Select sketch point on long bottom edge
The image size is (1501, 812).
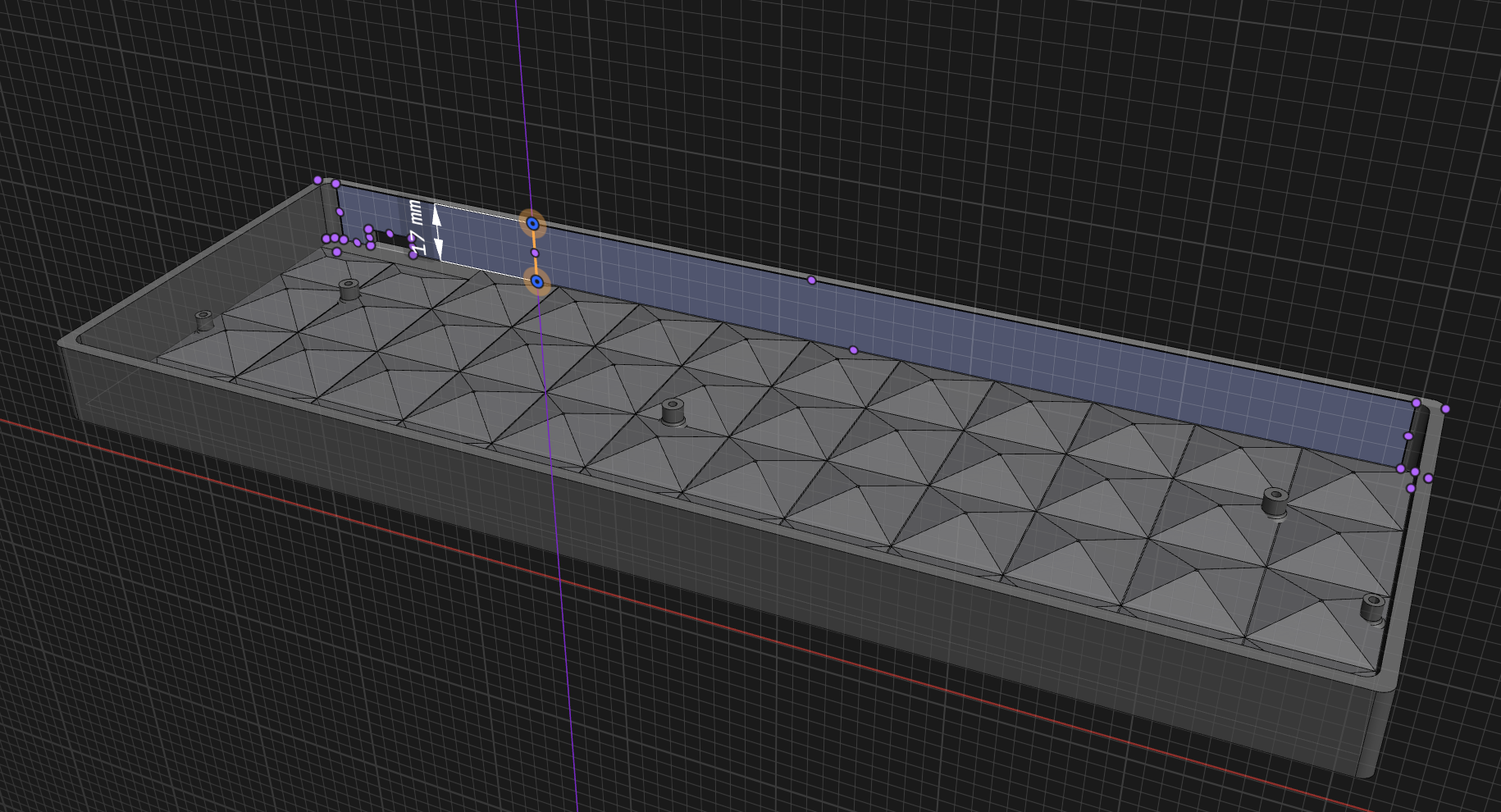pos(853,350)
